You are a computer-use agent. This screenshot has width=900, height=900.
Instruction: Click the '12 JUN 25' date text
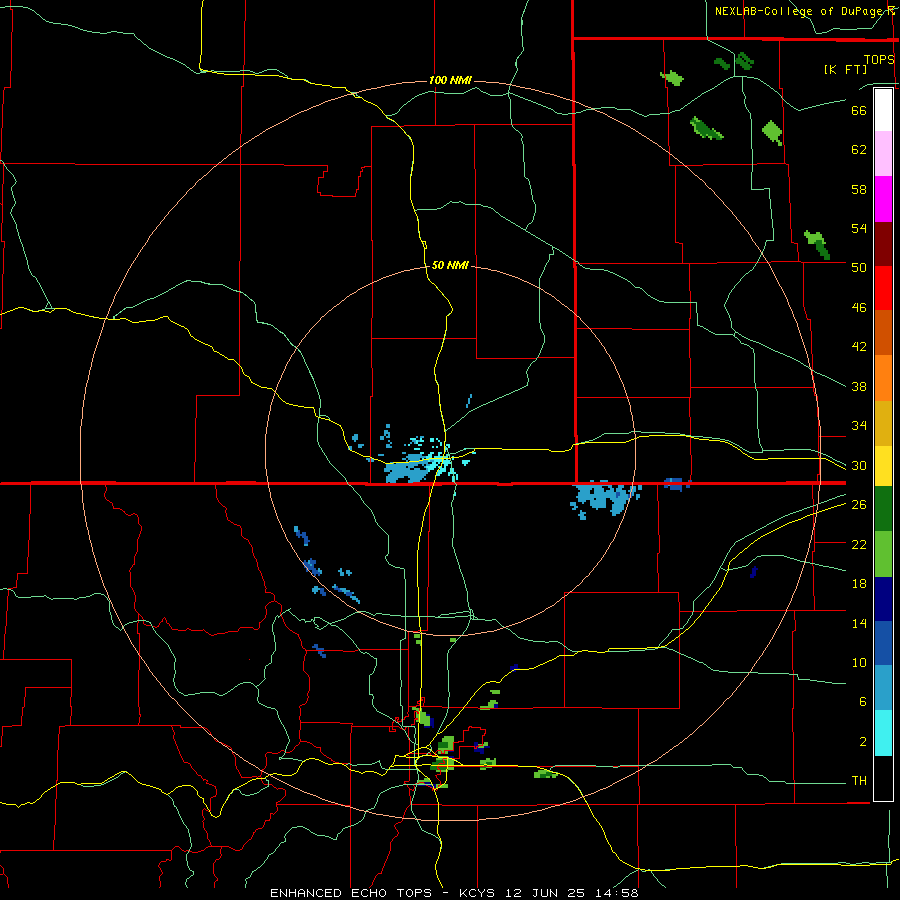[545, 893]
